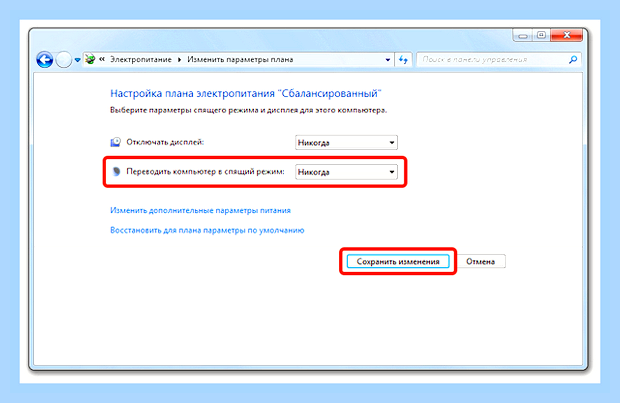Click the moon sleep icon
Screen dimensions: 620x403
click(x=116, y=172)
